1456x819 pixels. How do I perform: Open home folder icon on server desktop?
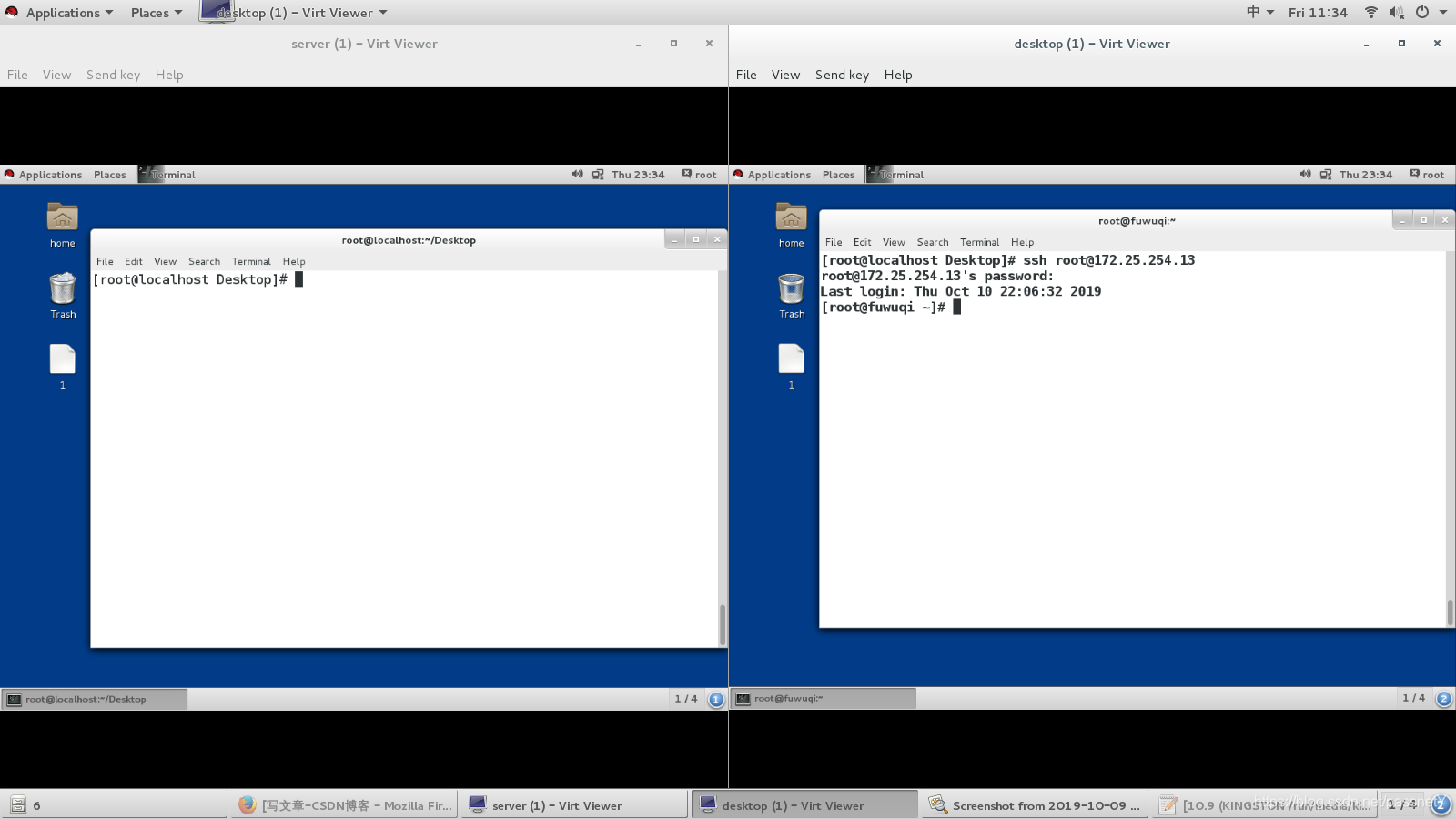pos(63,218)
